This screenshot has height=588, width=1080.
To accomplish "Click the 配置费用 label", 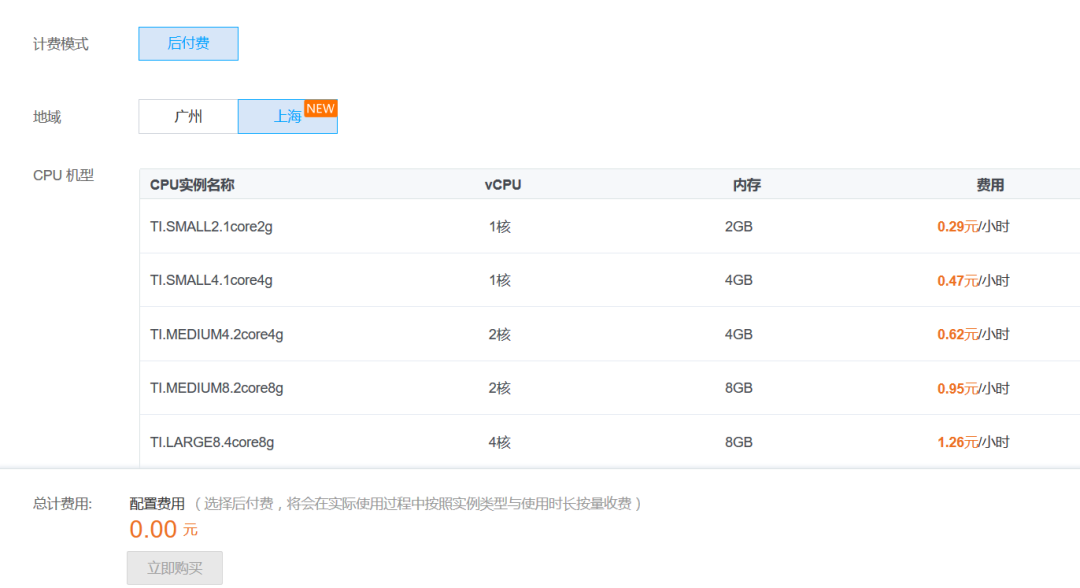I will point(157,504).
